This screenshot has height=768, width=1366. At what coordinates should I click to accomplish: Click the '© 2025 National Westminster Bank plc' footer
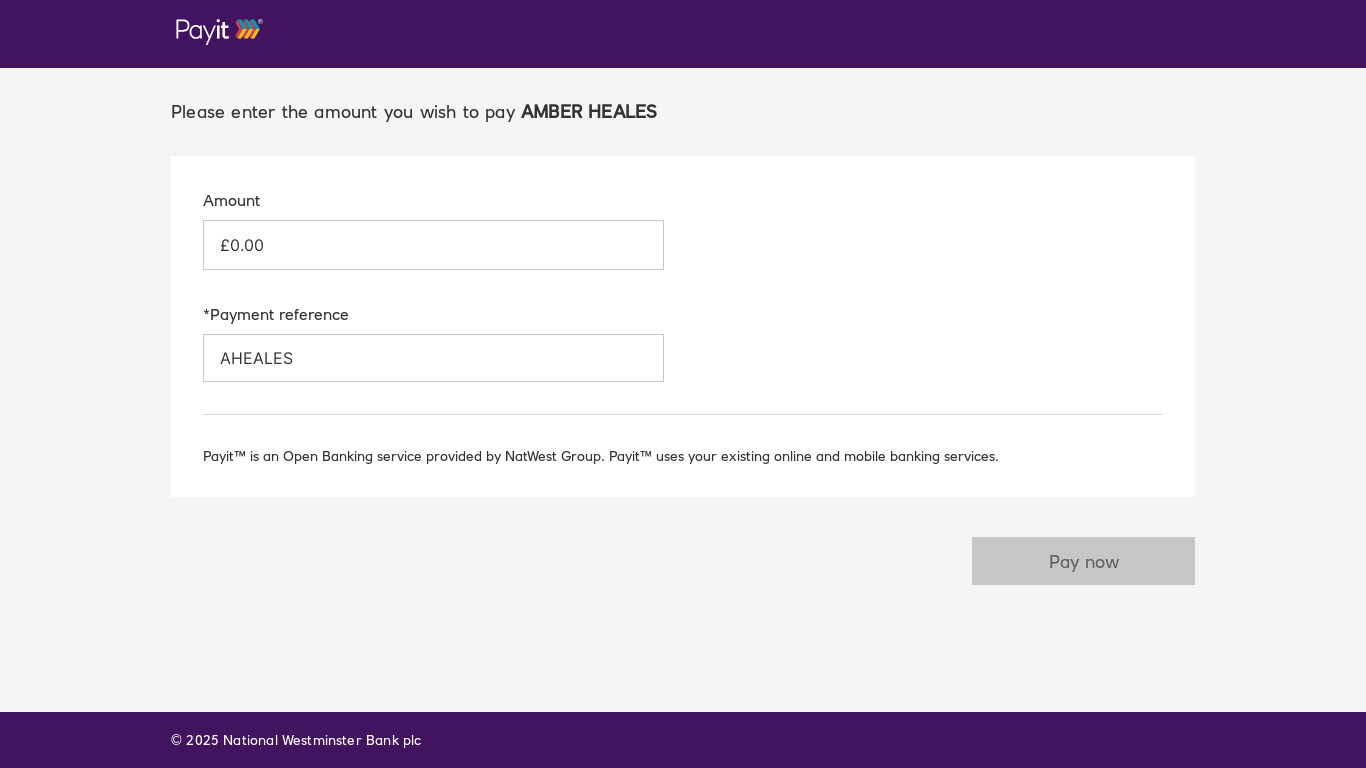coord(296,740)
